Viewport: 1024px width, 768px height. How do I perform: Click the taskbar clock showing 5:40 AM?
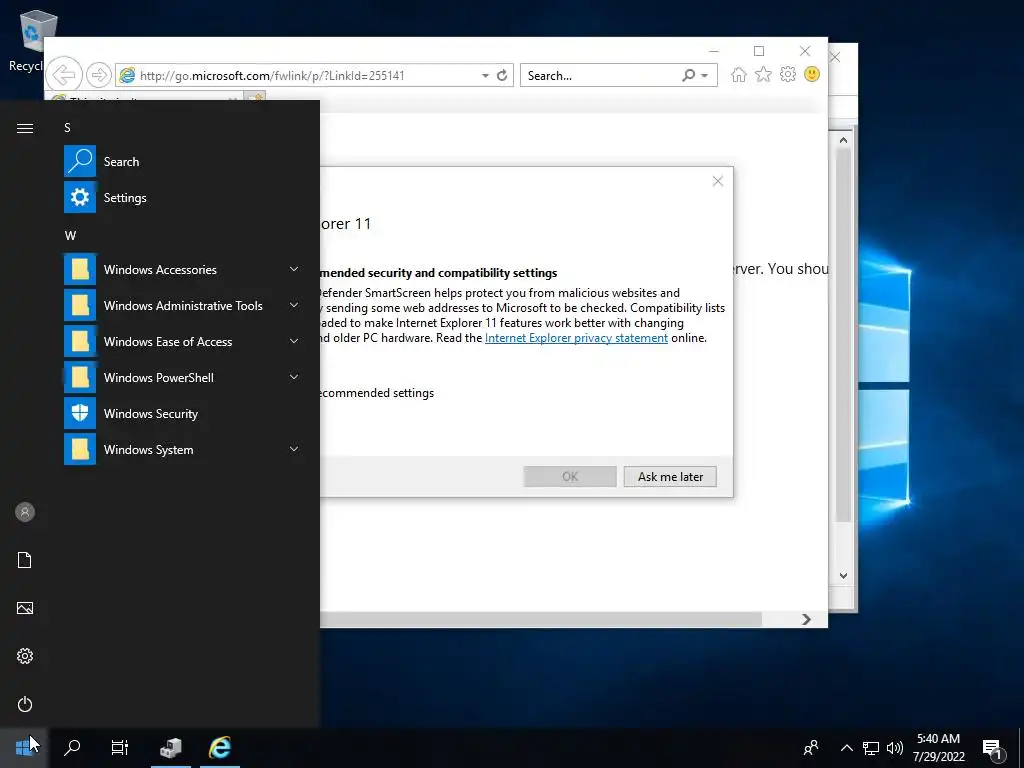pos(938,748)
